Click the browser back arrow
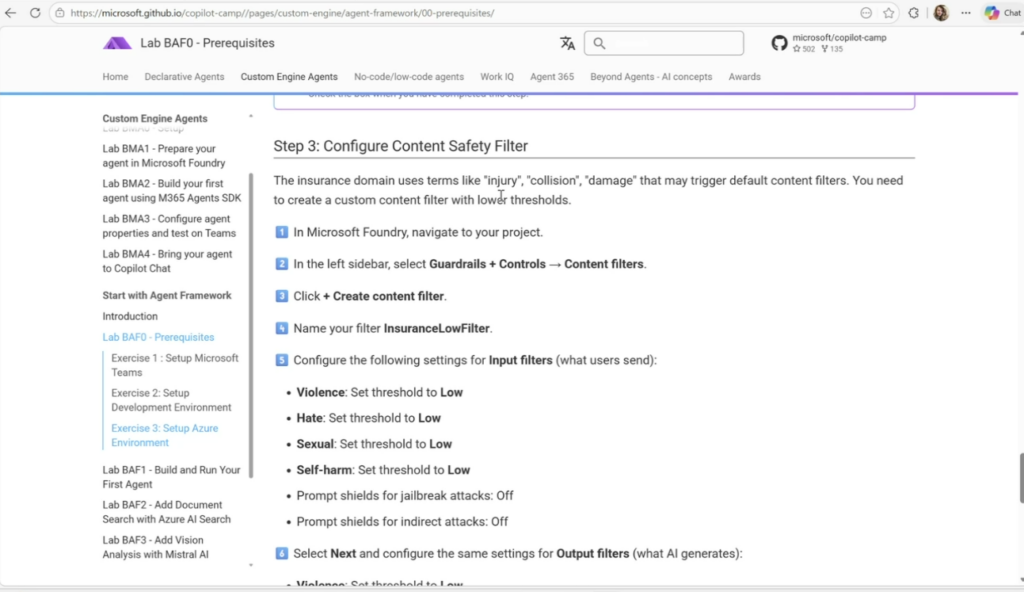This screenshot has width=1024, height=592. click(10, 13)
